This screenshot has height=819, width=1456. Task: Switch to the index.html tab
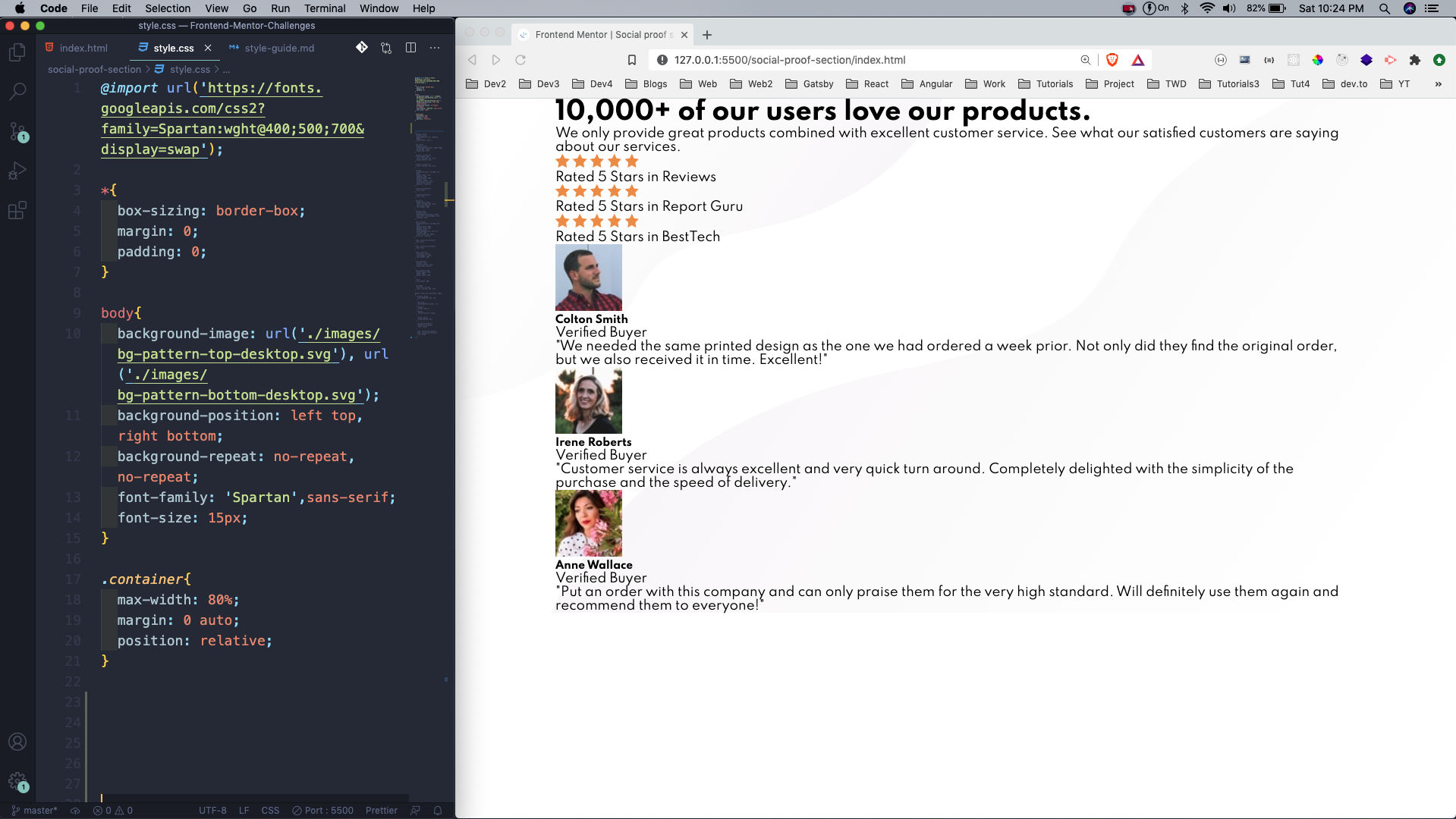point(76,48)
